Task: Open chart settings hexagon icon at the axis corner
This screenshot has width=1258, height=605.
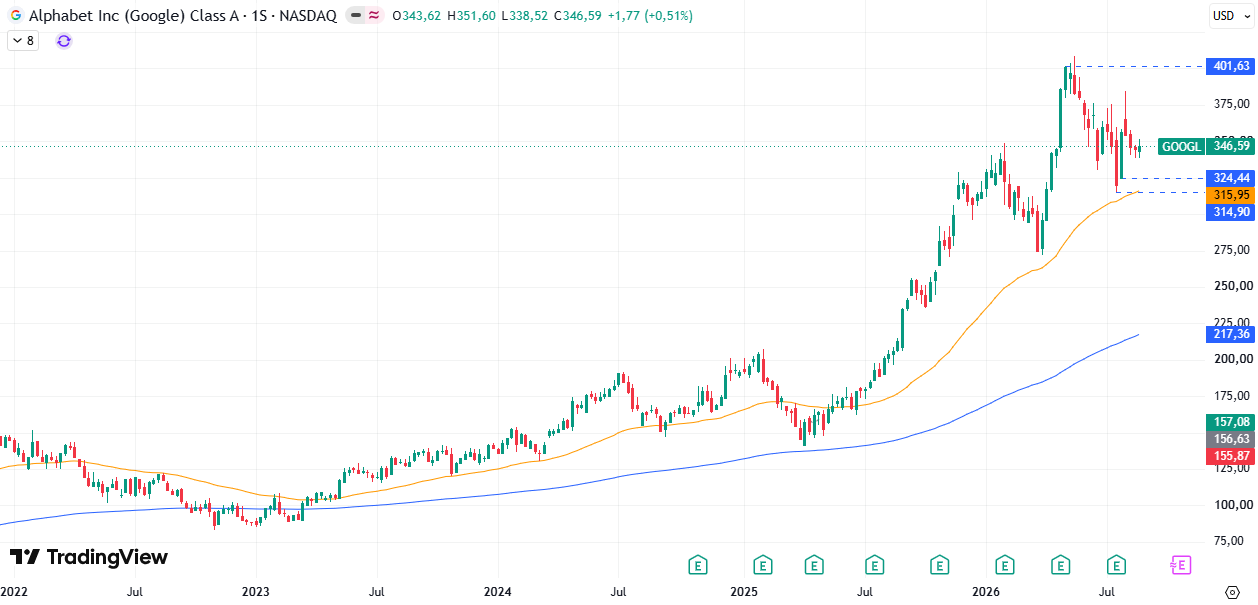Action: (1232, 592)
